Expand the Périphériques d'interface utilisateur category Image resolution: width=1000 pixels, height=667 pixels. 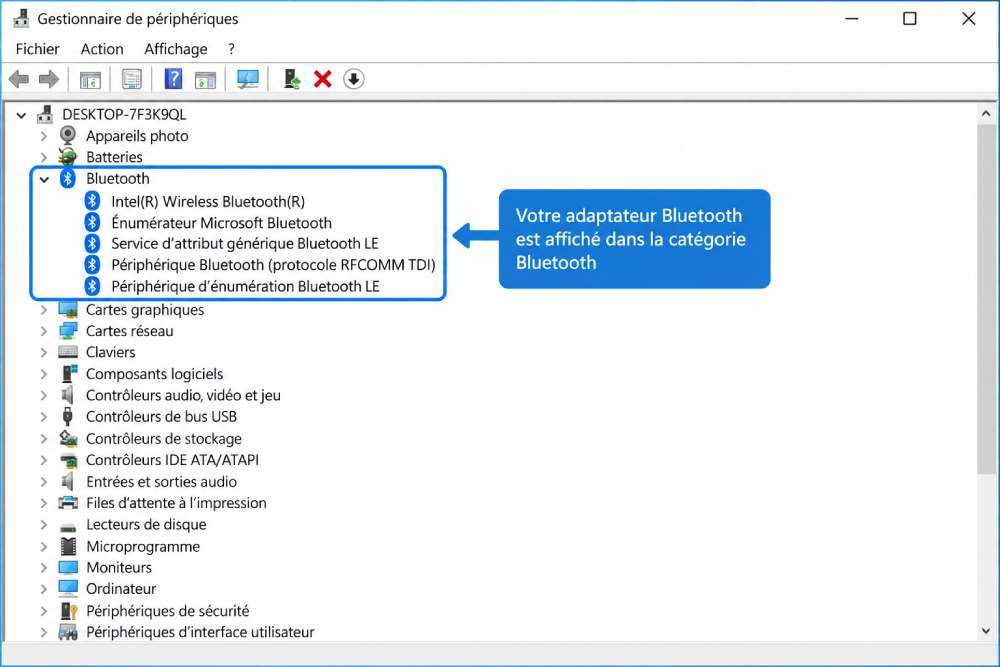tap(43, 633)
